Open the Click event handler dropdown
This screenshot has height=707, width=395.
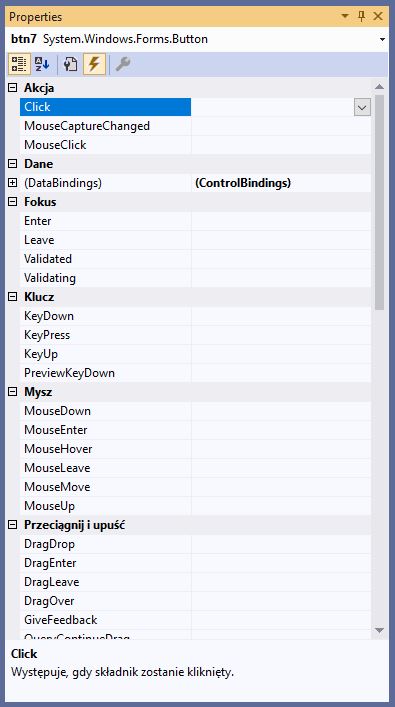362,107
